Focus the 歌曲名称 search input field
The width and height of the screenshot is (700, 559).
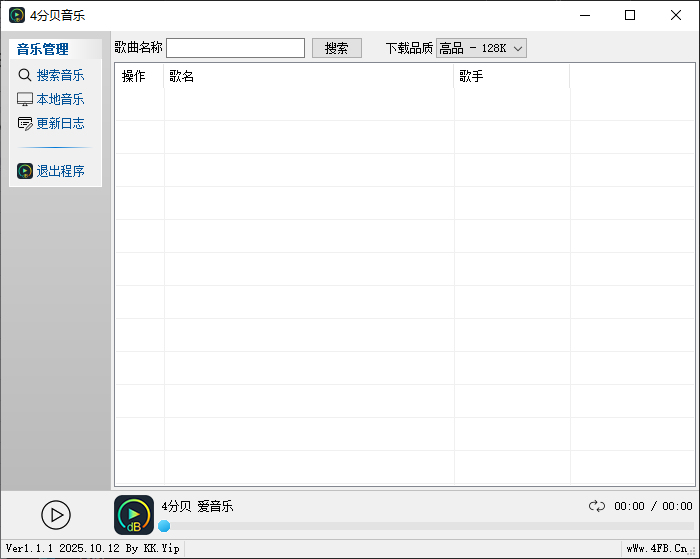[x=235, y=48]
